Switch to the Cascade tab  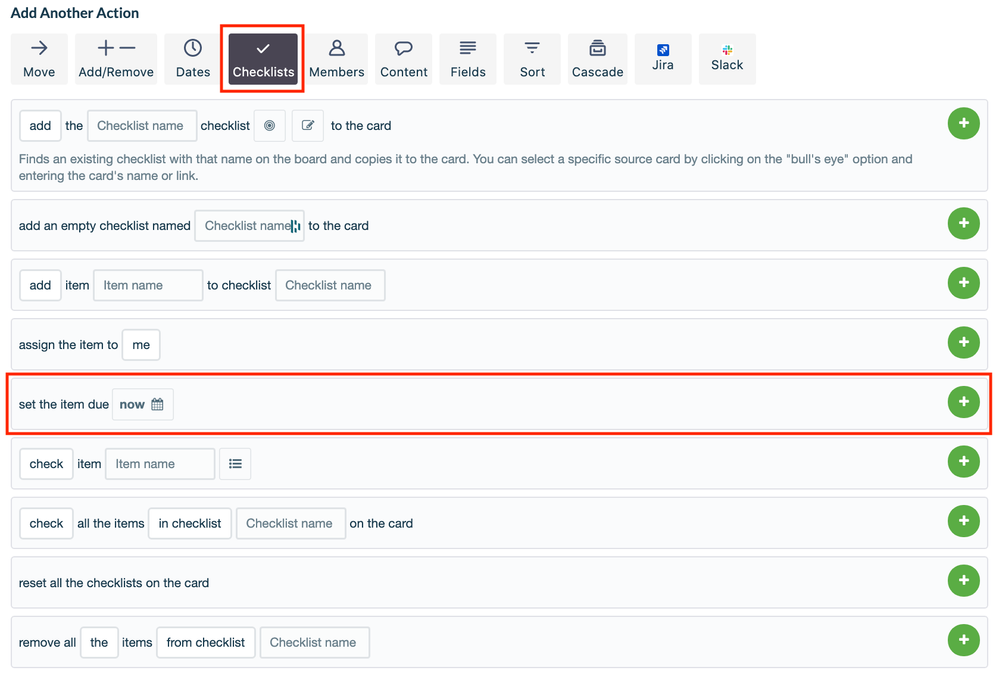click(x=597, y=58)
